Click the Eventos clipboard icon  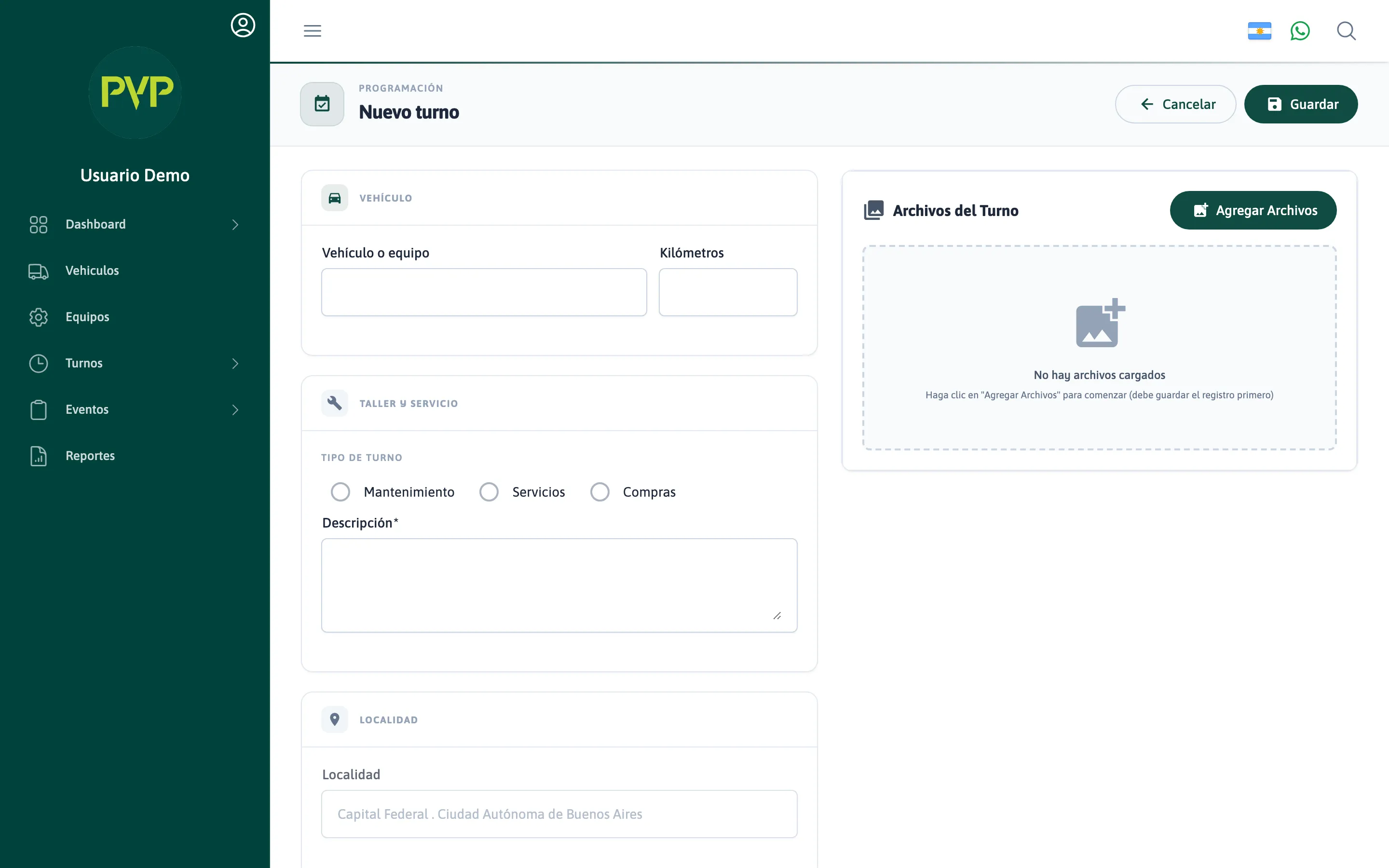pos(39,410)
